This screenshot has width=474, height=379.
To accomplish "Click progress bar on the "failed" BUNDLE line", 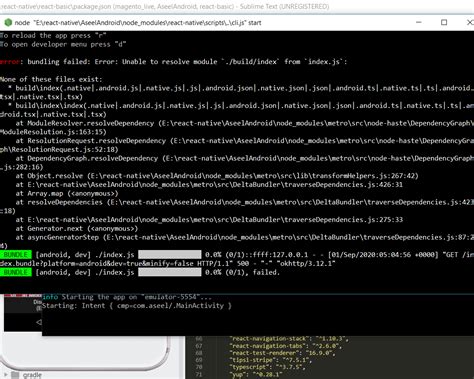I will tap(170, 272).
